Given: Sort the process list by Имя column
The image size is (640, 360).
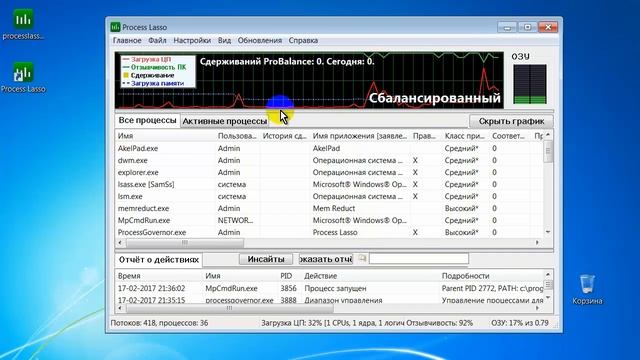Looking at the screenshot, I should point(165,136).
